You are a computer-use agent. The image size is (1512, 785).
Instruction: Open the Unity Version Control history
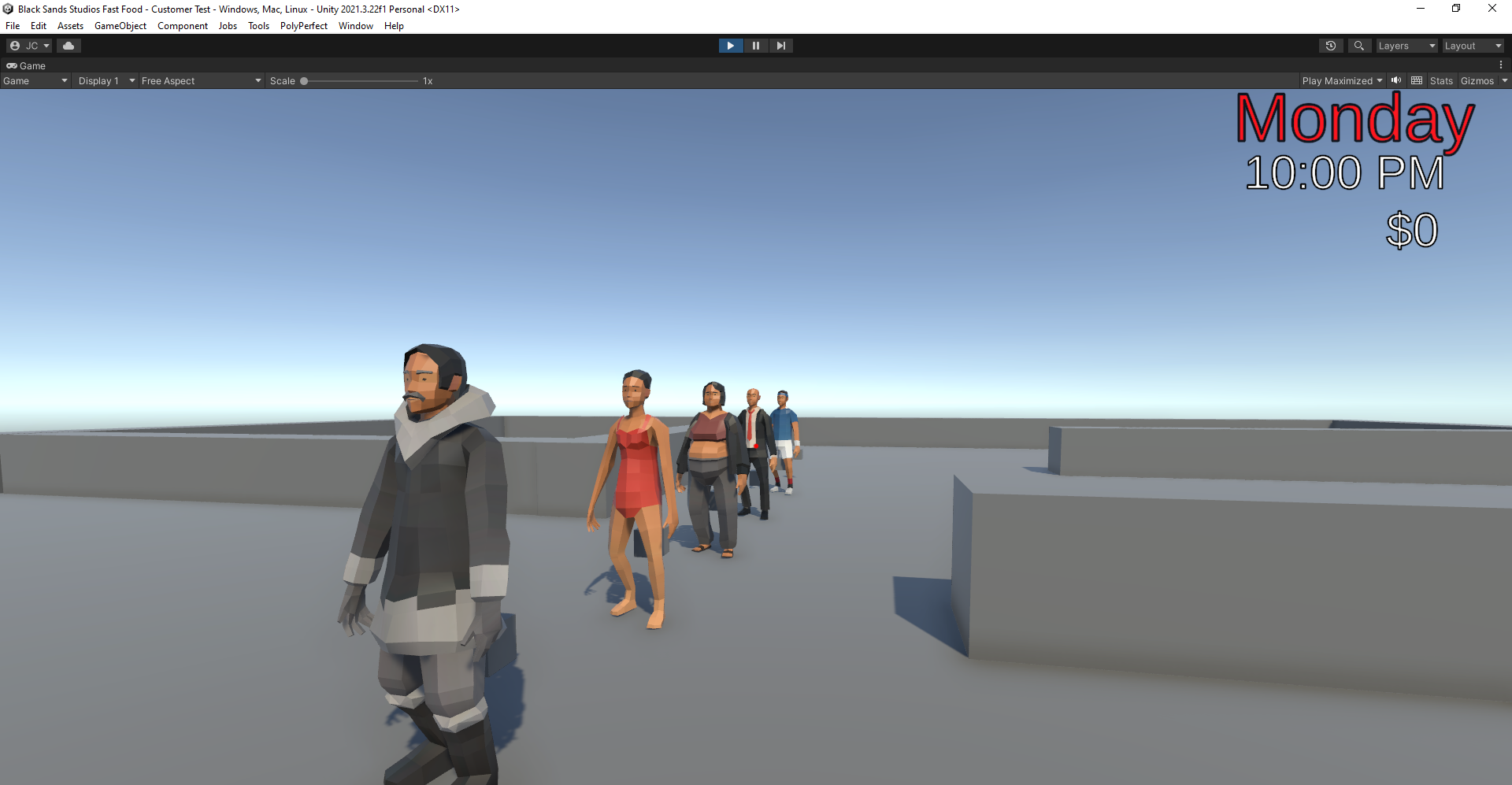point(1331,46)
